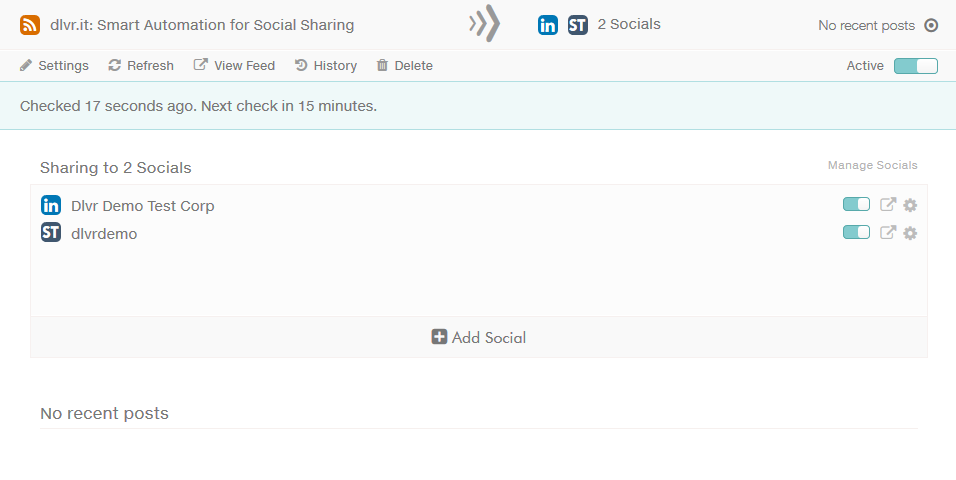The height and width of the screenshot is (480, 956).
Task: Open external link for dlvrdemo
Action: point(888,232)
